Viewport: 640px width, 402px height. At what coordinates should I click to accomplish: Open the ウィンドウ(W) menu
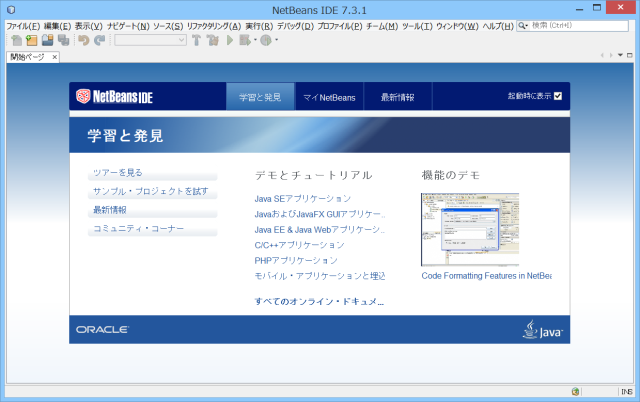[457, 26]
